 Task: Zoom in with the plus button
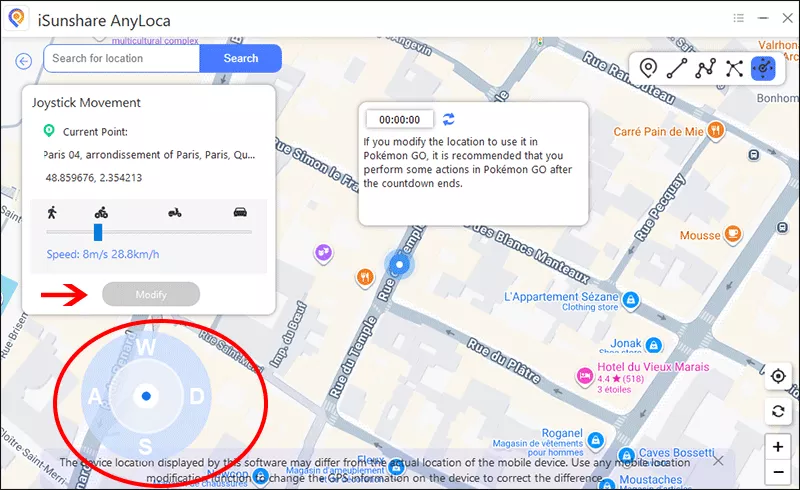point(778,447)
